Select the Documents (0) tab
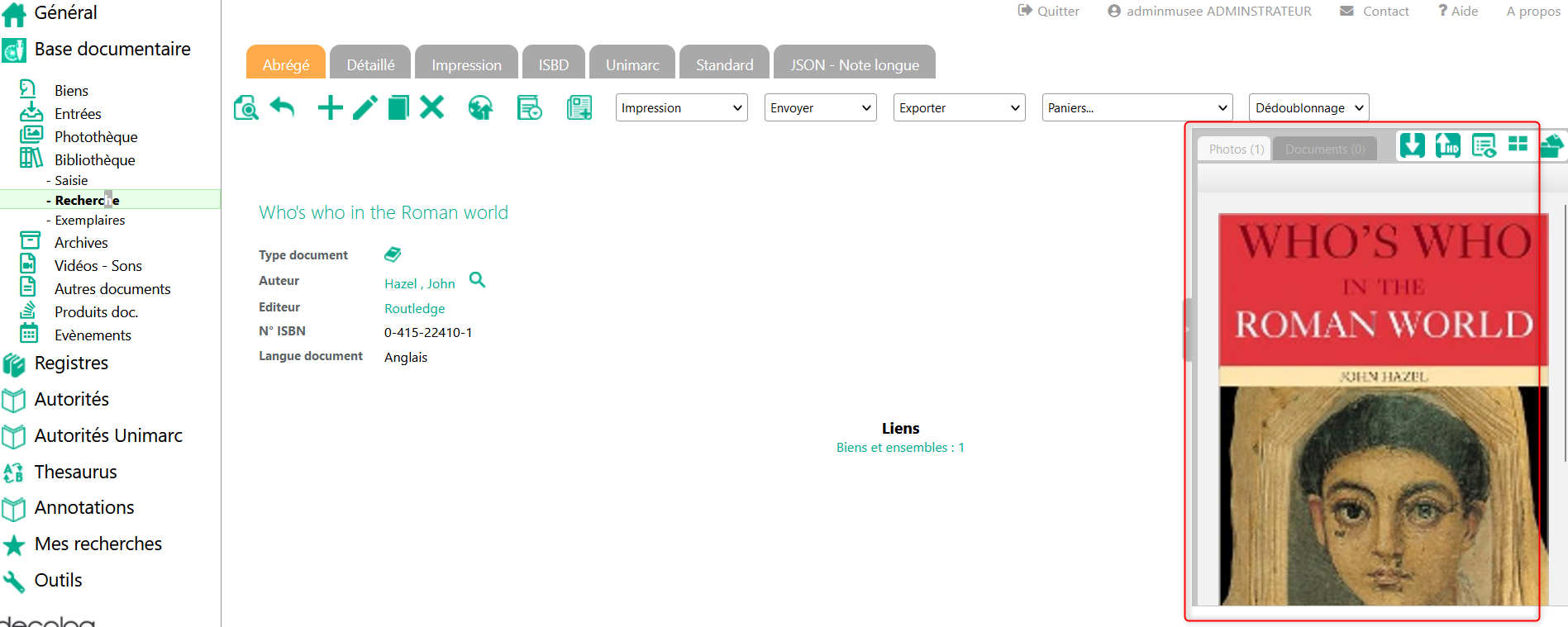Image resolution: width=1568 pixels, height=627 pixels. tap(1325, 149)
